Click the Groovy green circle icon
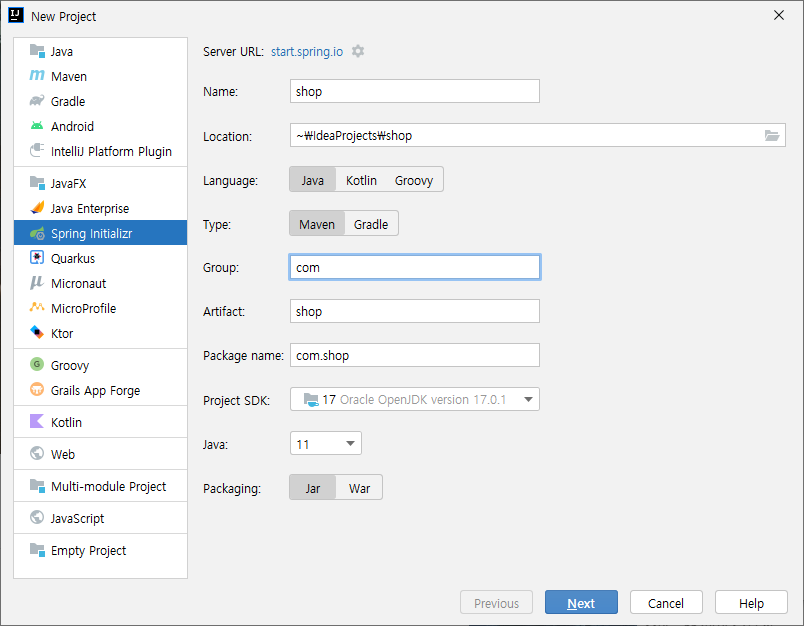The width and height of the screenshot is (804, 626). [x=37, y=365]
